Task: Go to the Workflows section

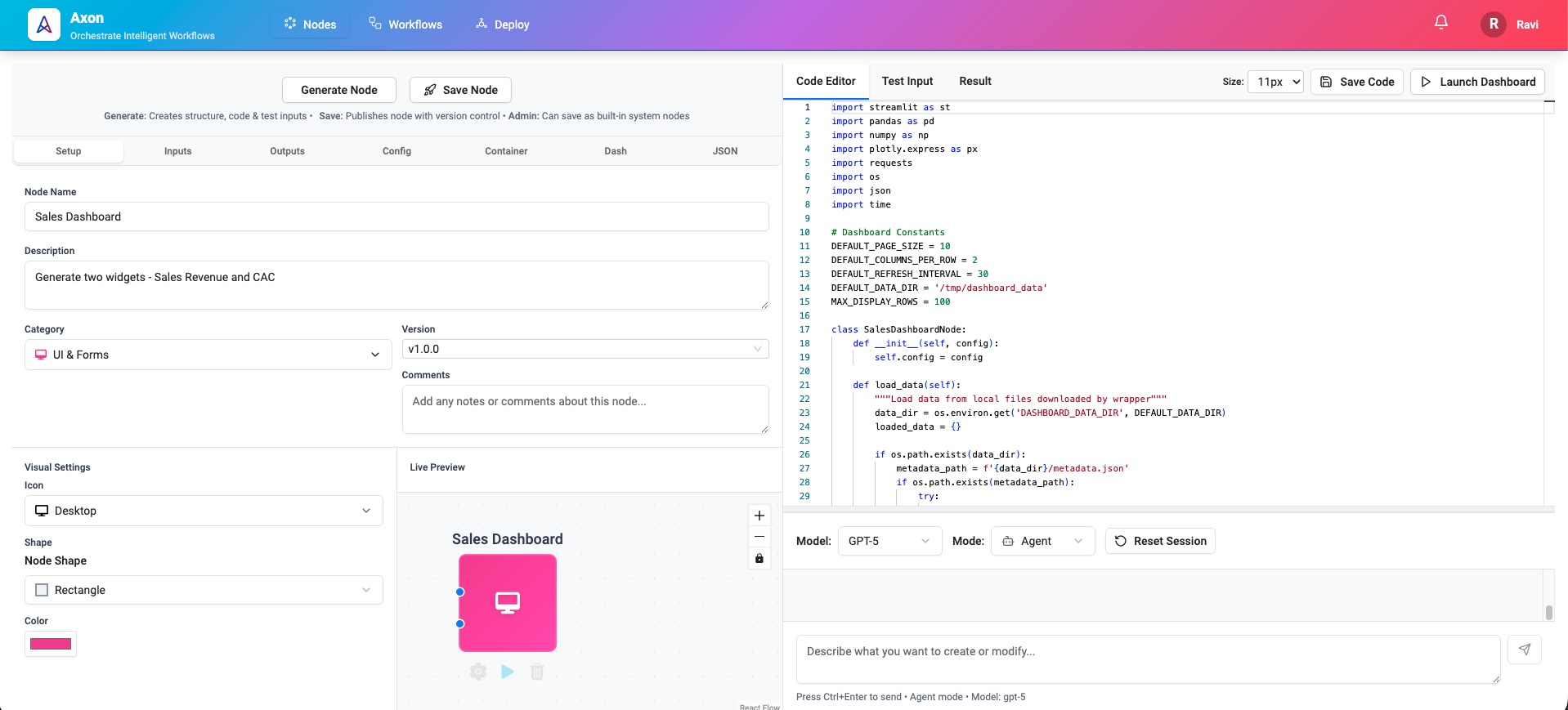Action: coord(405,25)
